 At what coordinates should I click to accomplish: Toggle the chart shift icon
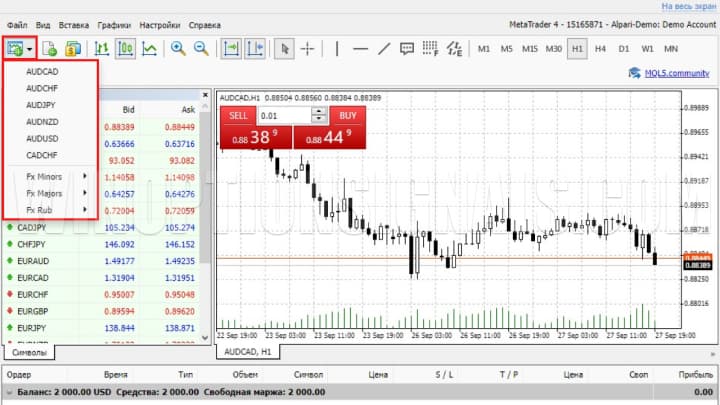(254, 48)
